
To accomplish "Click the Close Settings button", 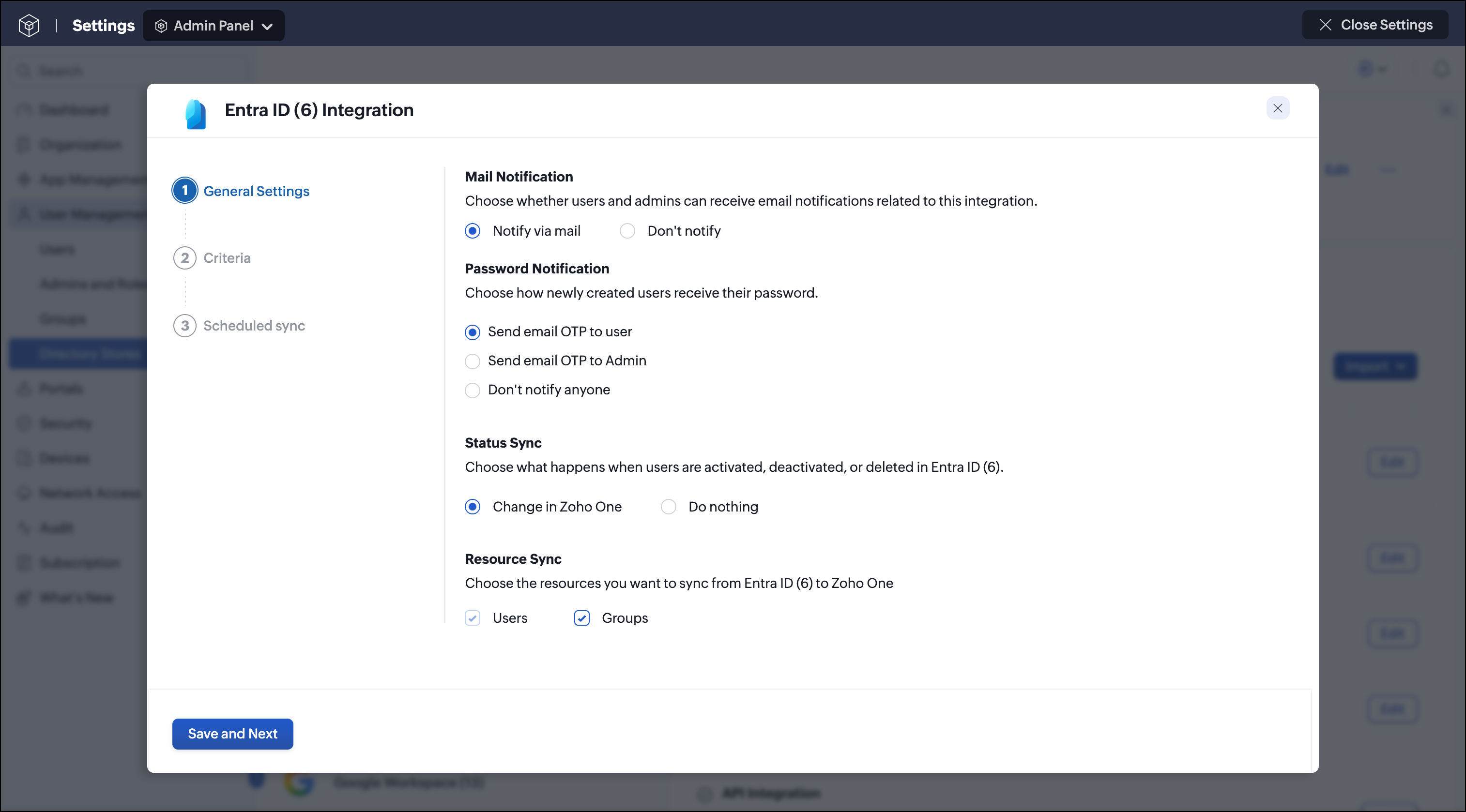I will tap(1375, 25).
